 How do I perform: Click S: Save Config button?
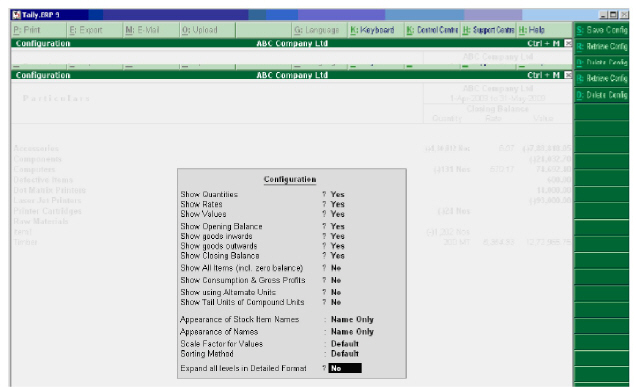[x=601, y=30]
